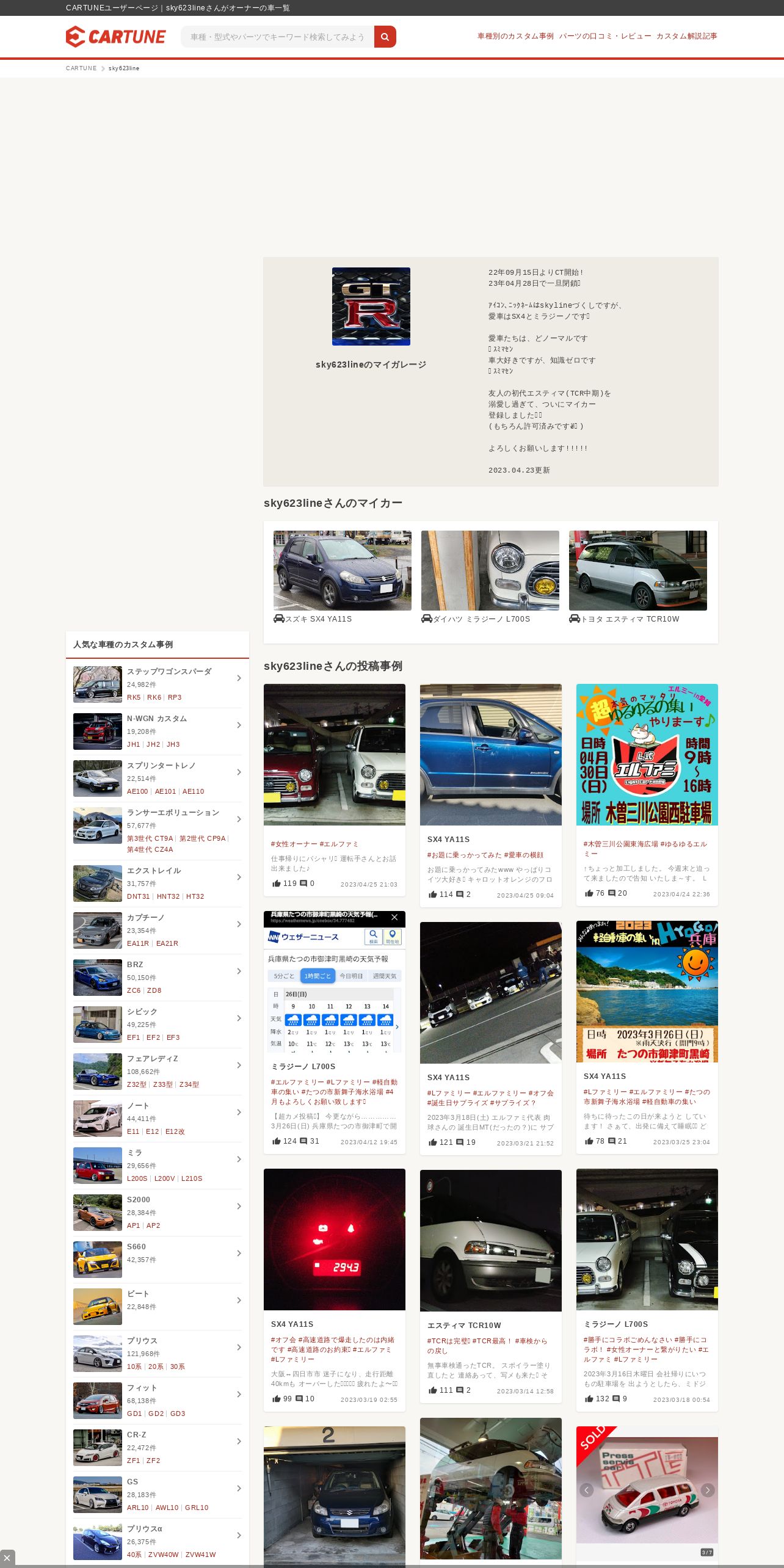784x1568 pixels.
Task: Click the like icon on 2023/04/25 21:03 post
Action: click(277, 884)
